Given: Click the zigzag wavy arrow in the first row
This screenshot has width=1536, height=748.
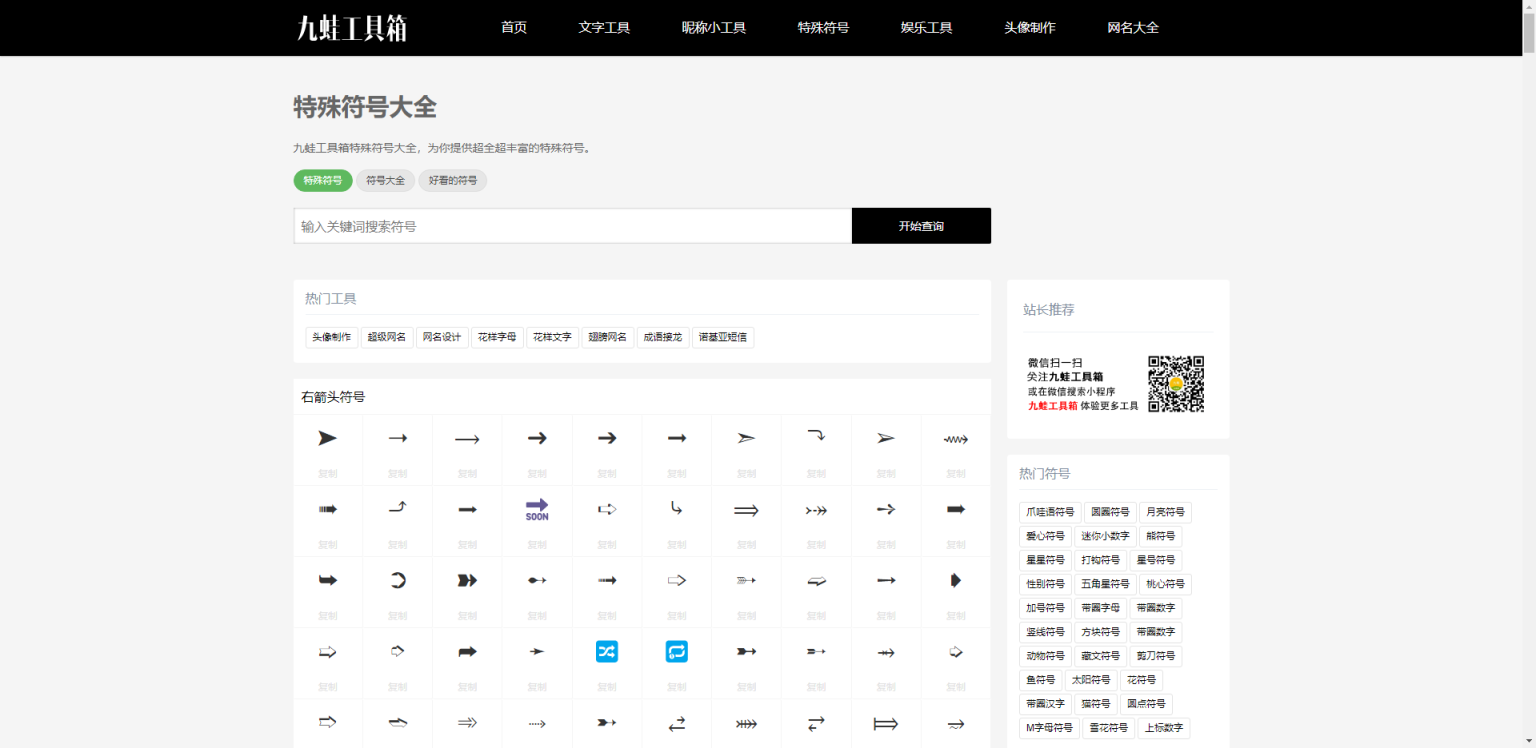Looking at the screenshot, I should click(x=955, y=437).
